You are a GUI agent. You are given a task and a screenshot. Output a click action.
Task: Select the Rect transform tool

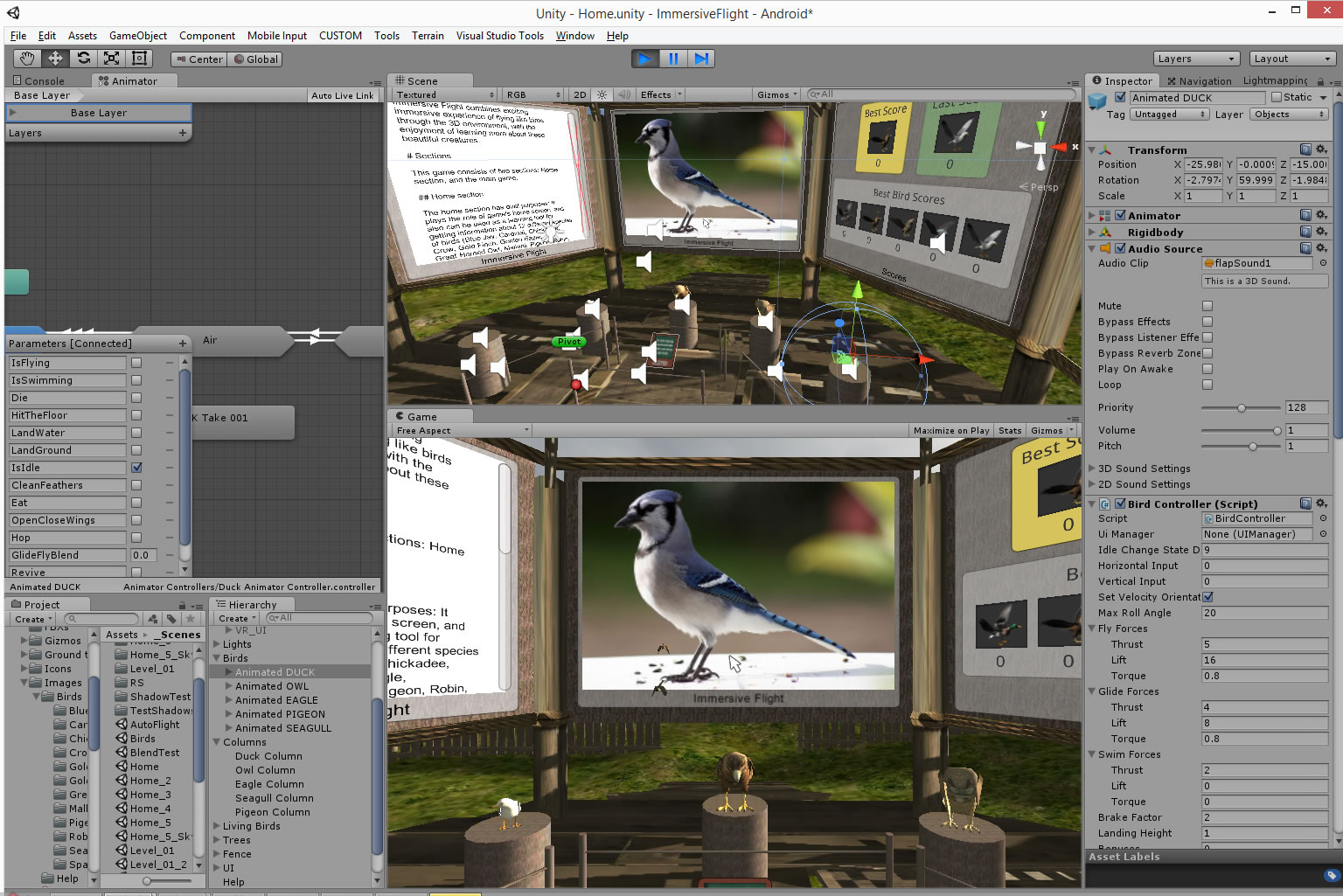(139, 59)
